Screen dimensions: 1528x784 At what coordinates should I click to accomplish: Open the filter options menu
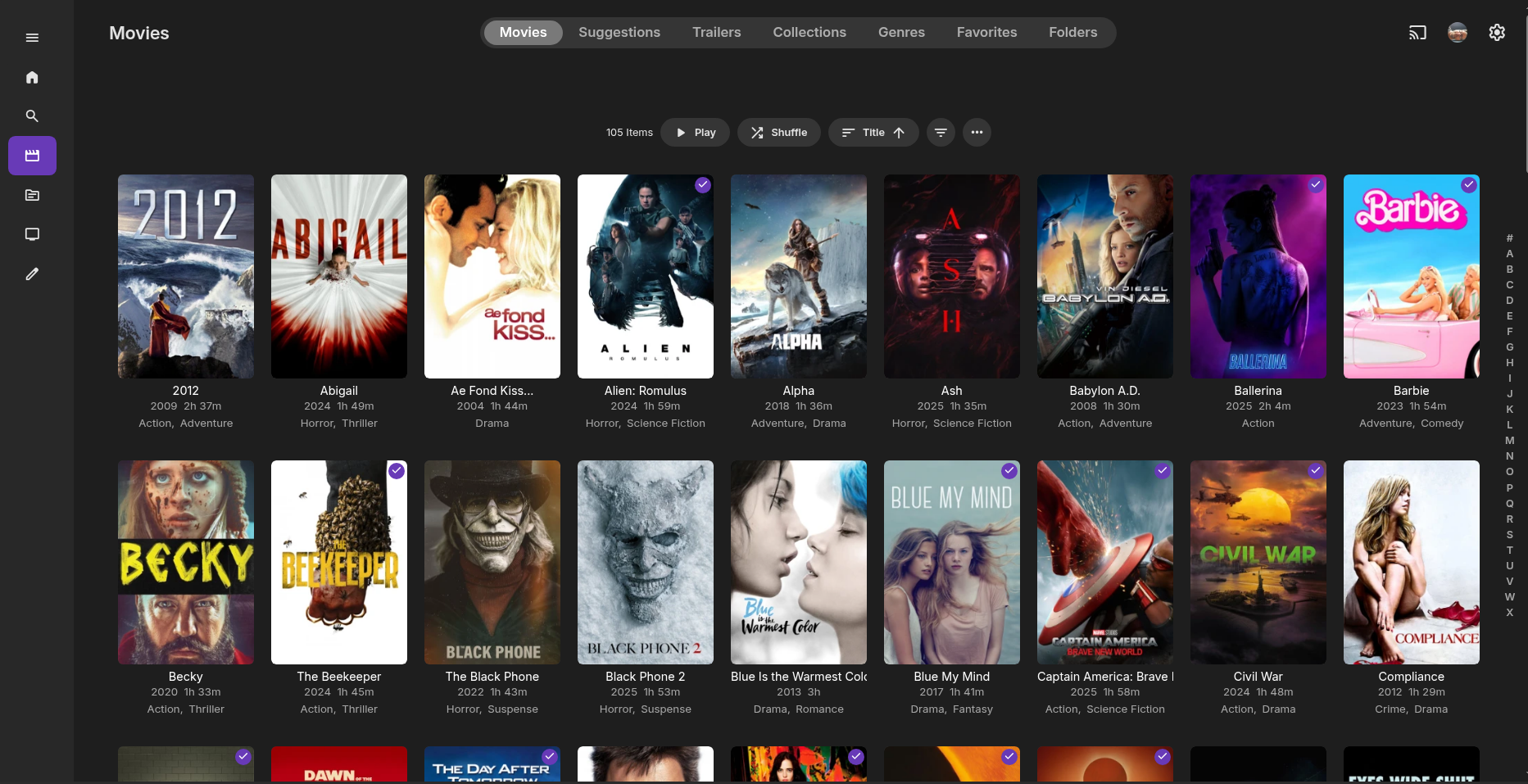click(x=941, y=133)
